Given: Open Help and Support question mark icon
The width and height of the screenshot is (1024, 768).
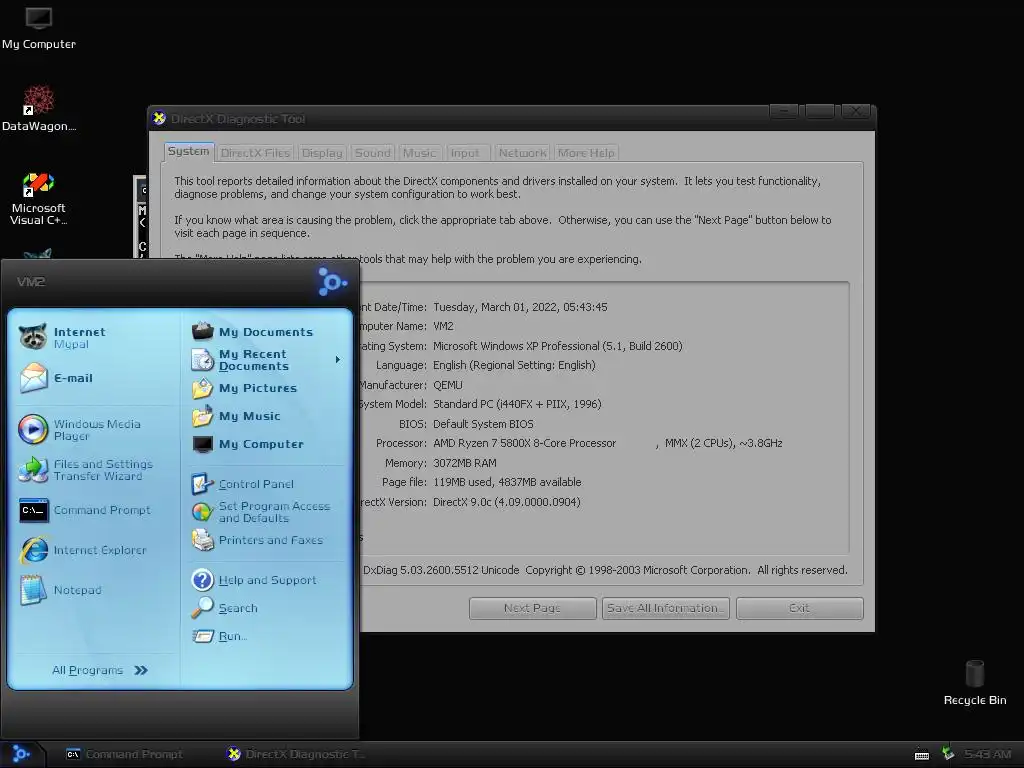Looking at the screenshot, I should click(202, 580).
